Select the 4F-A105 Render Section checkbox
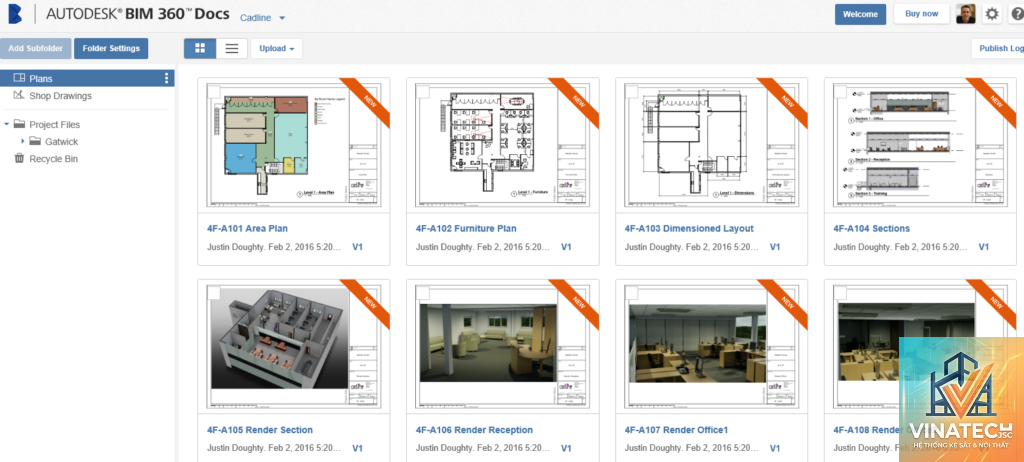This screenshot has width=1024, height=462. pos(214,293)
